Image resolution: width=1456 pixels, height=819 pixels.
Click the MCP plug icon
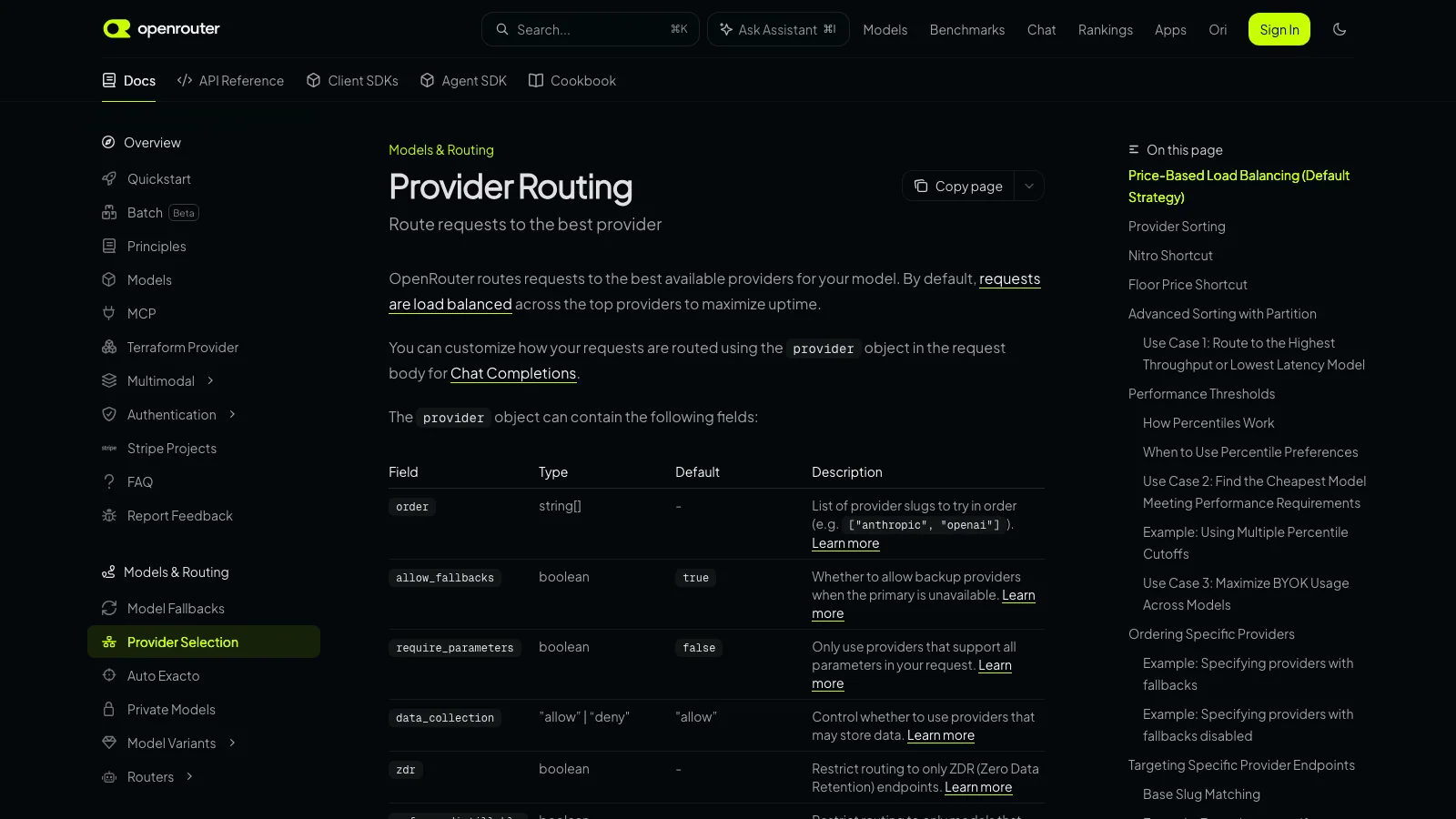point(109,313)
